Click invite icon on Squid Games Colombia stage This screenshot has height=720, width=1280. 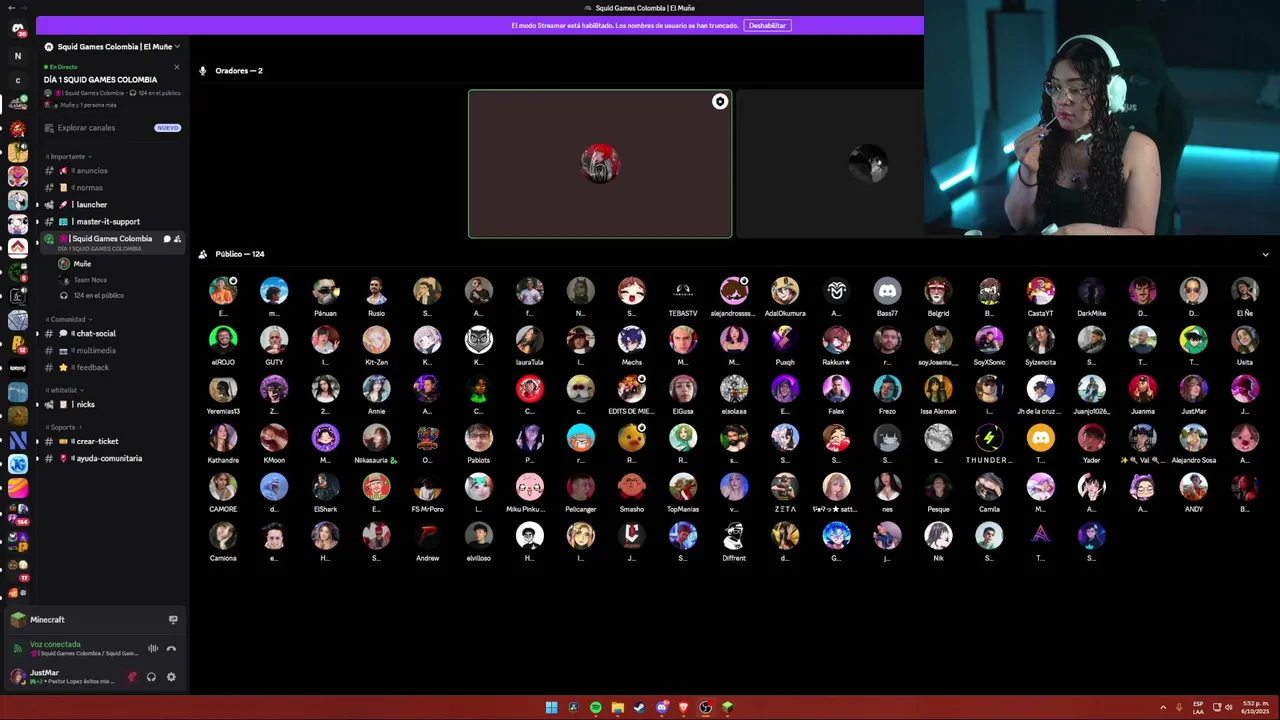click(x=178, y=239)
